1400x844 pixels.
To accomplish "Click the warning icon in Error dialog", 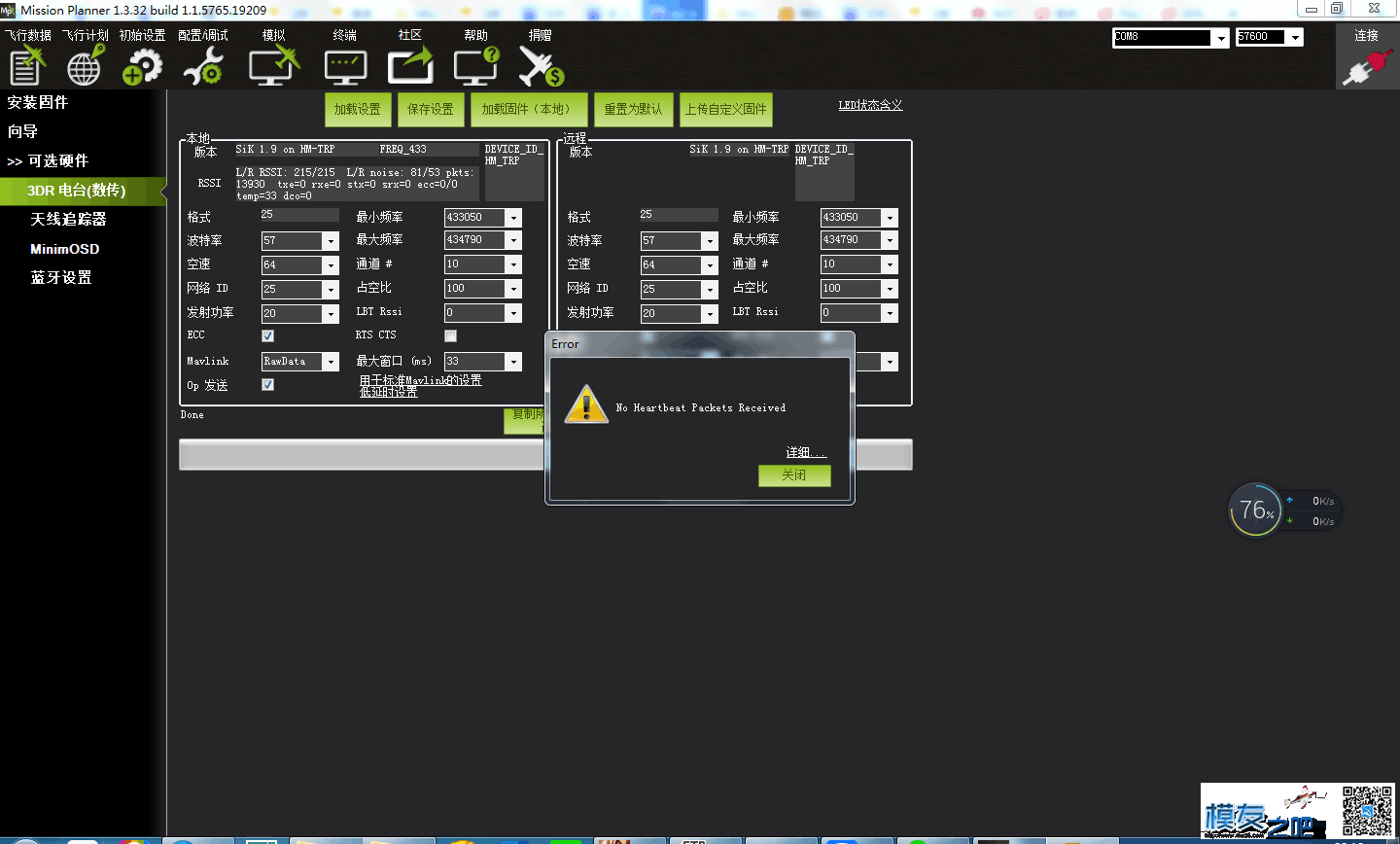I will (586, 404).
